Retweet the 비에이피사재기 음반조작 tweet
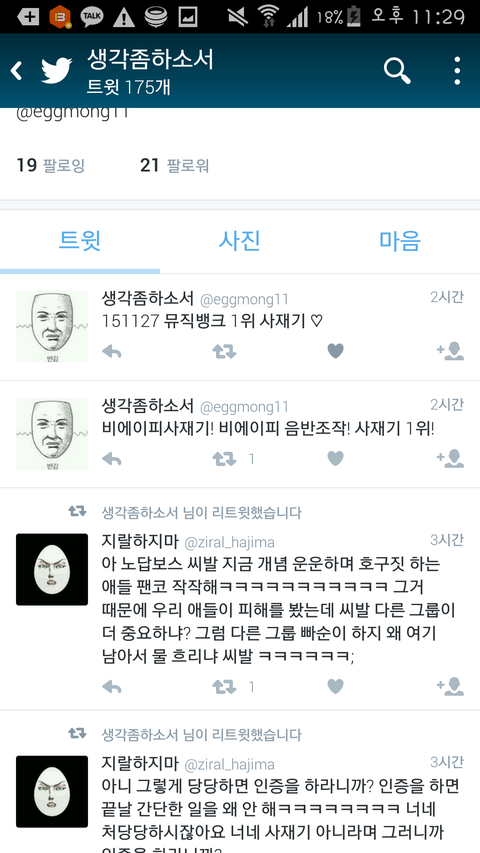The height and width of the screenshot is (853, 480). (x=224, y=460)
